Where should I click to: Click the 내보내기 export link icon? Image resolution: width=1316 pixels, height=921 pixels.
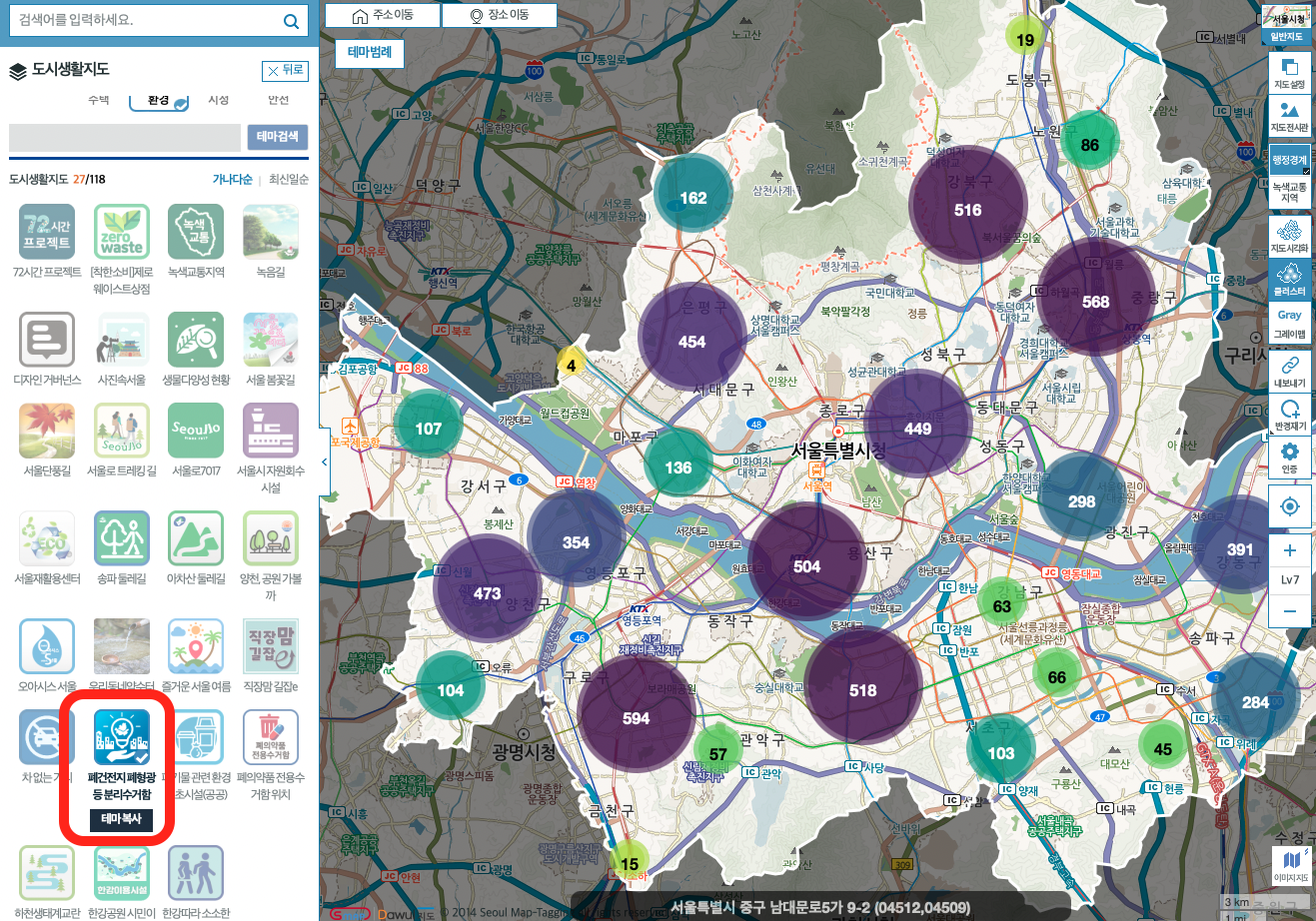[1289, 371]
